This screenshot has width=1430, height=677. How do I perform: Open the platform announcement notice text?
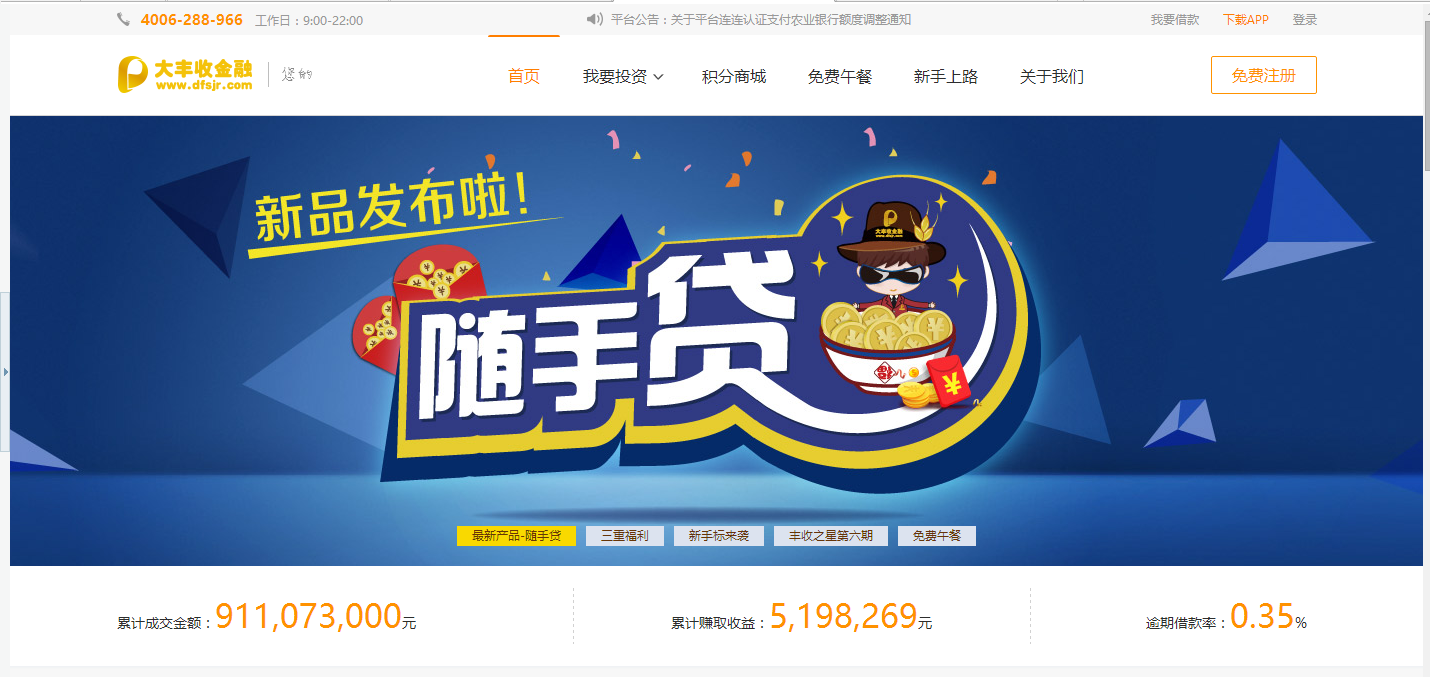(761, 20)
